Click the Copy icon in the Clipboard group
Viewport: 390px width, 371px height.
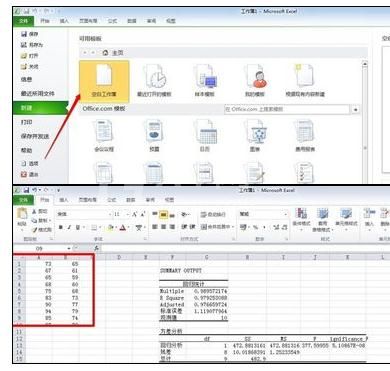coord(34,220)
